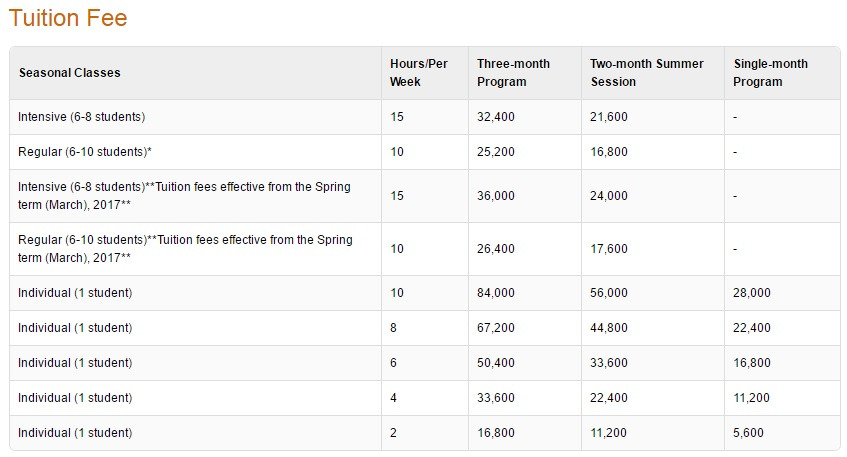Select the Two-month Summer Session header
The image size is (847, 457).
(646, 73)
